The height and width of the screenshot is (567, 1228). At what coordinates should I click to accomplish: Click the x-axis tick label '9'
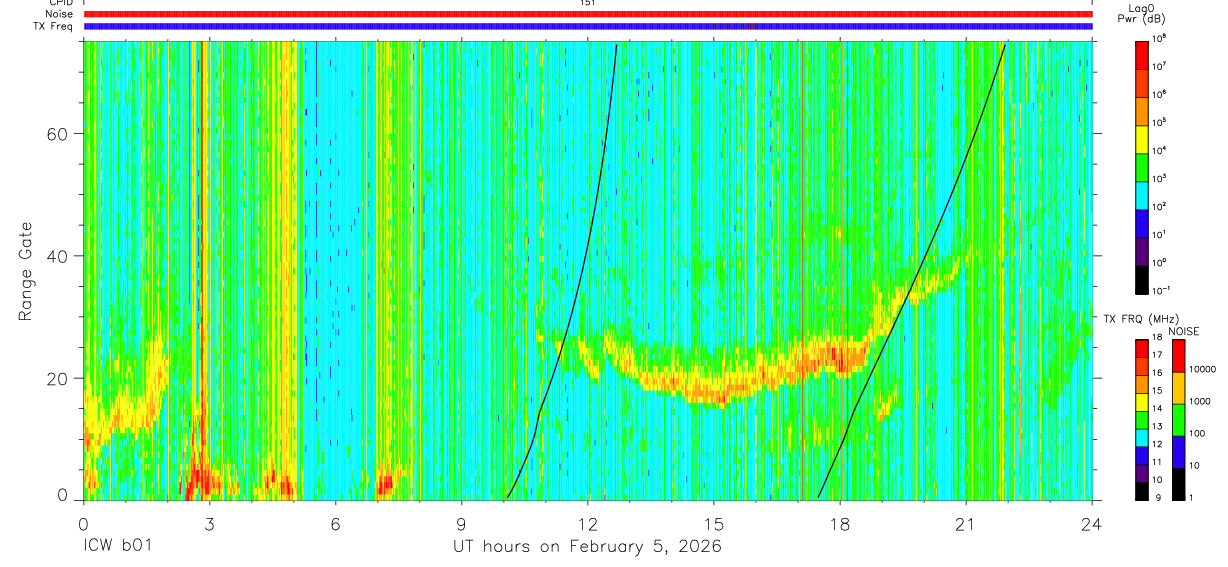462,523
